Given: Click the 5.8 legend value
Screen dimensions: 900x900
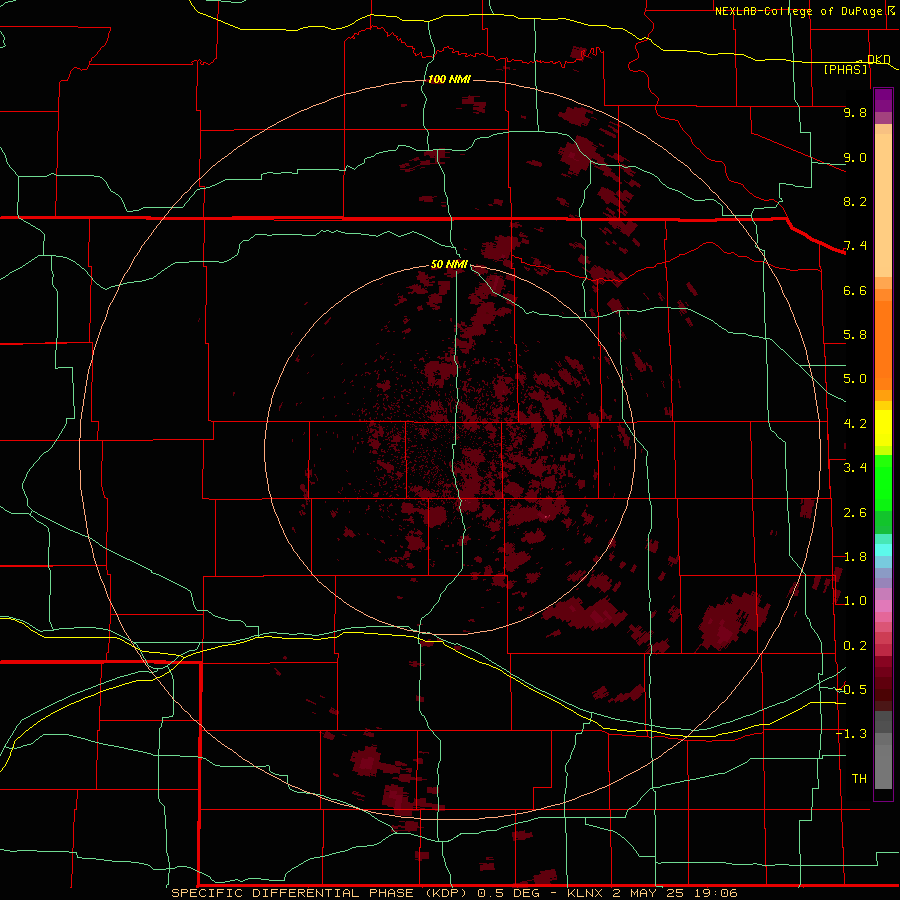Looking at the screenshot, I should 855,335.
